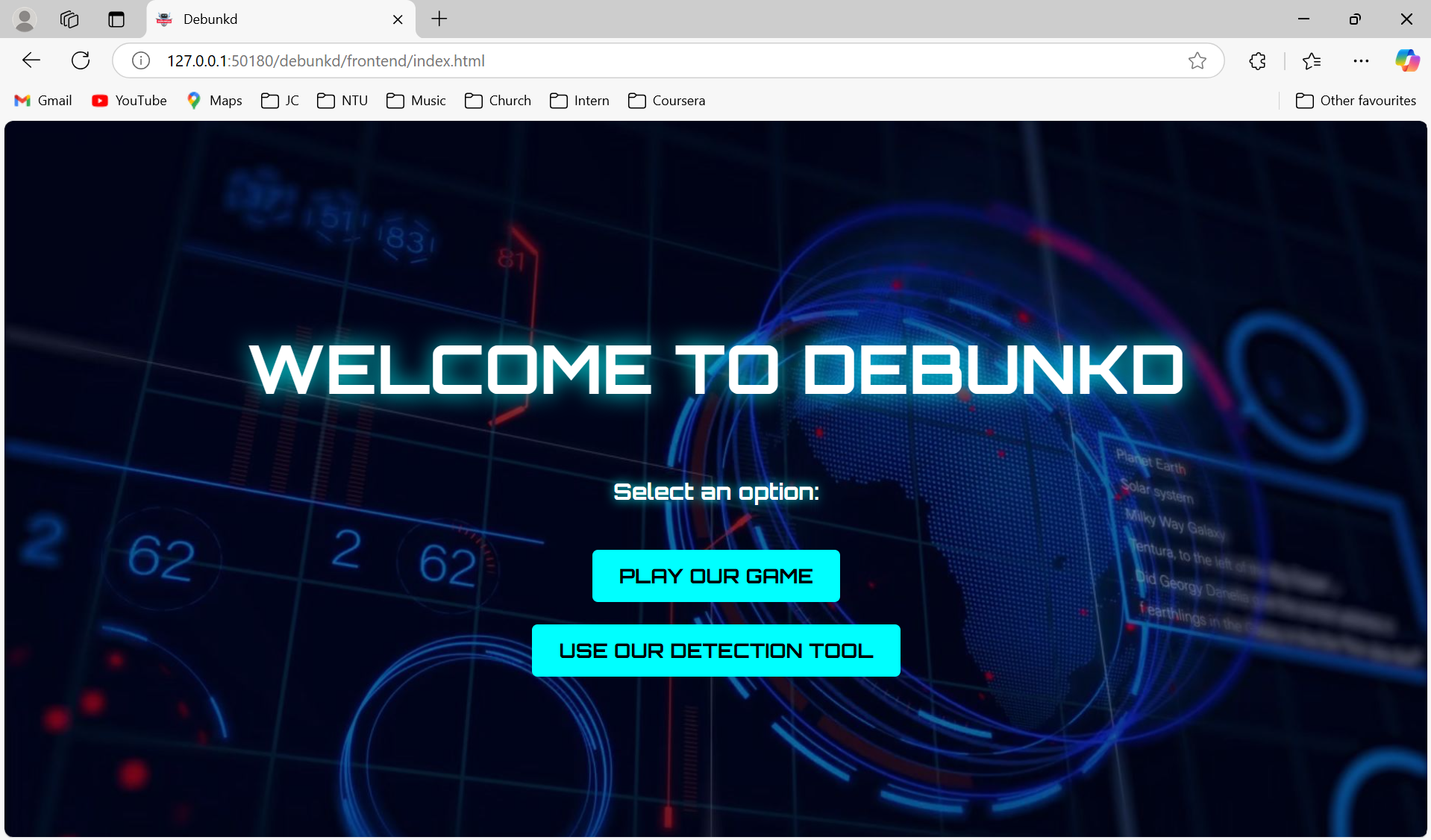Image resolution: width=1431 pixels, height=840 pixels.
Task: Launch the Copilot sidebar
Action: (x=1407, y=60)
